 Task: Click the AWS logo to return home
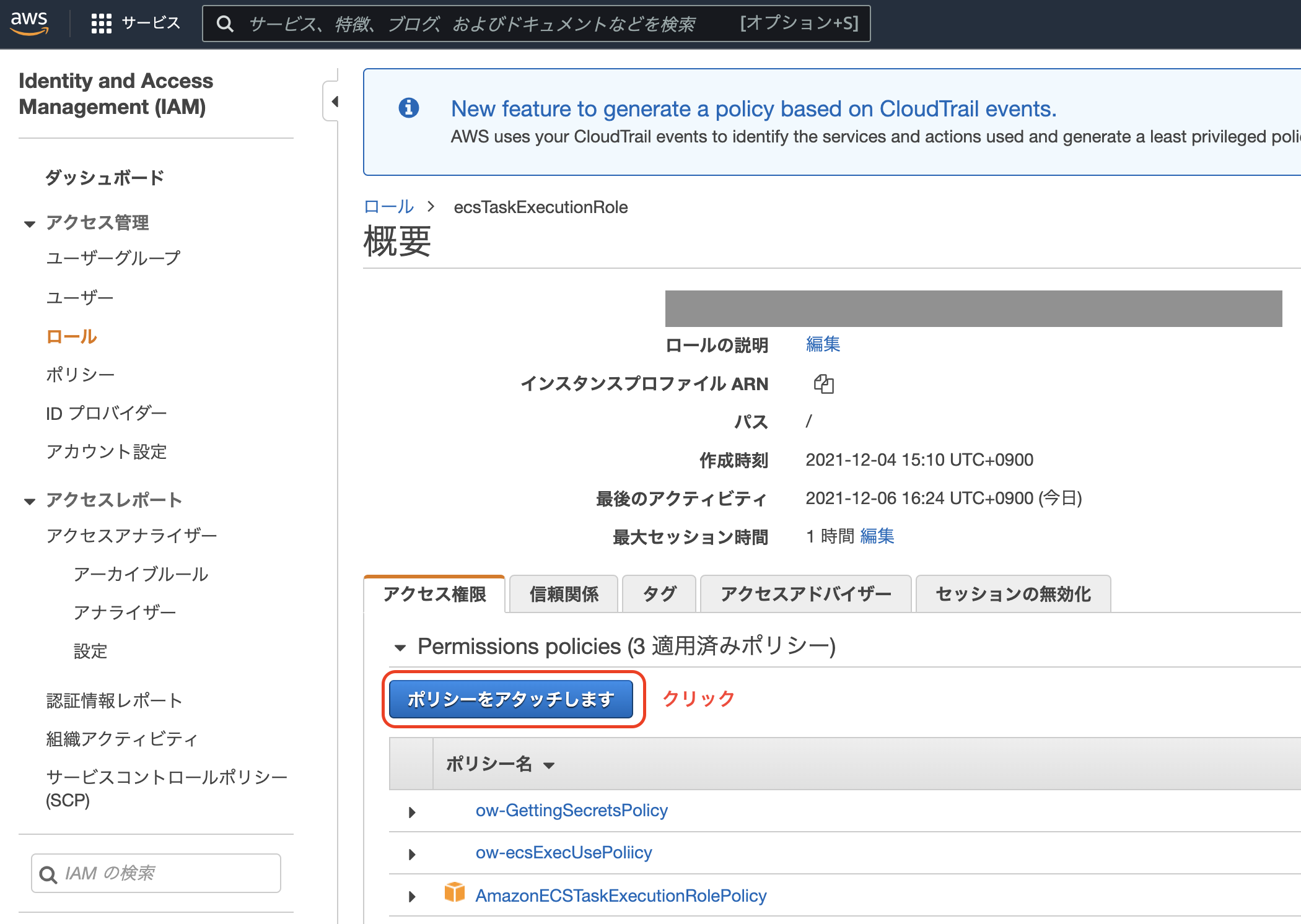[x=29, y=22]
